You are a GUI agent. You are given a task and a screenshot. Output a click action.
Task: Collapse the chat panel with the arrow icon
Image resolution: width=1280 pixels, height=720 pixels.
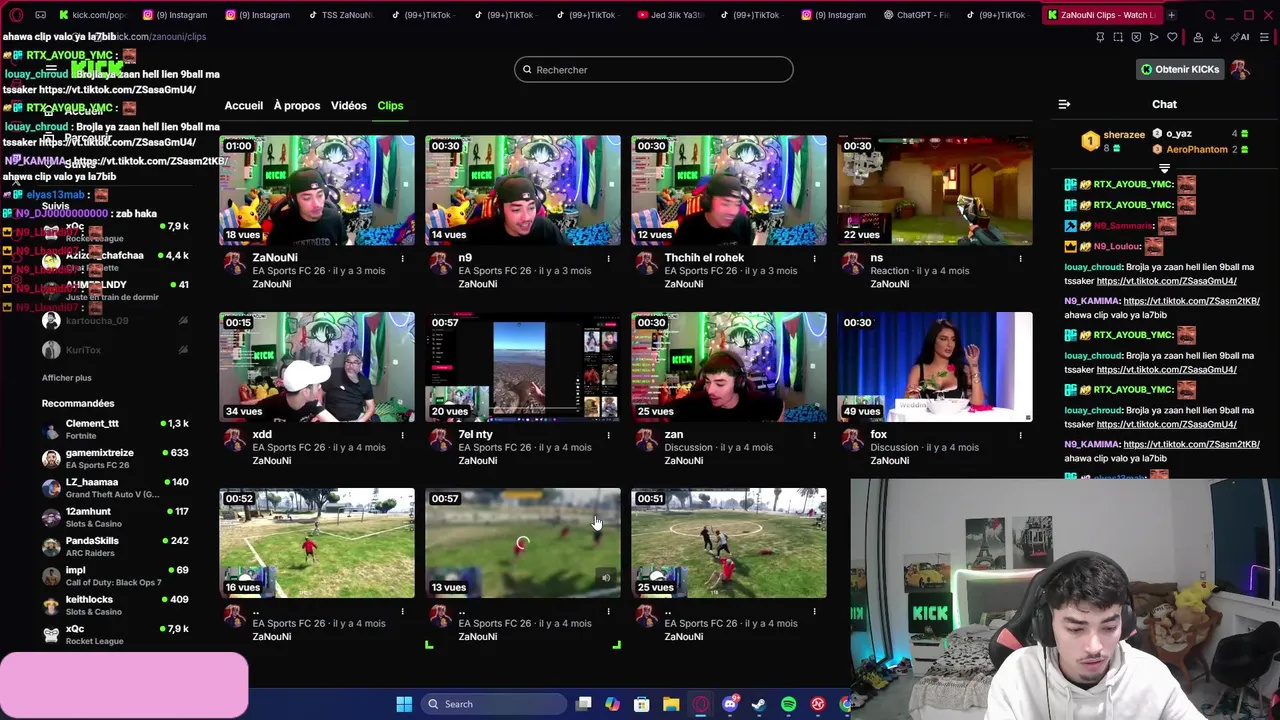click(1064, 104)
